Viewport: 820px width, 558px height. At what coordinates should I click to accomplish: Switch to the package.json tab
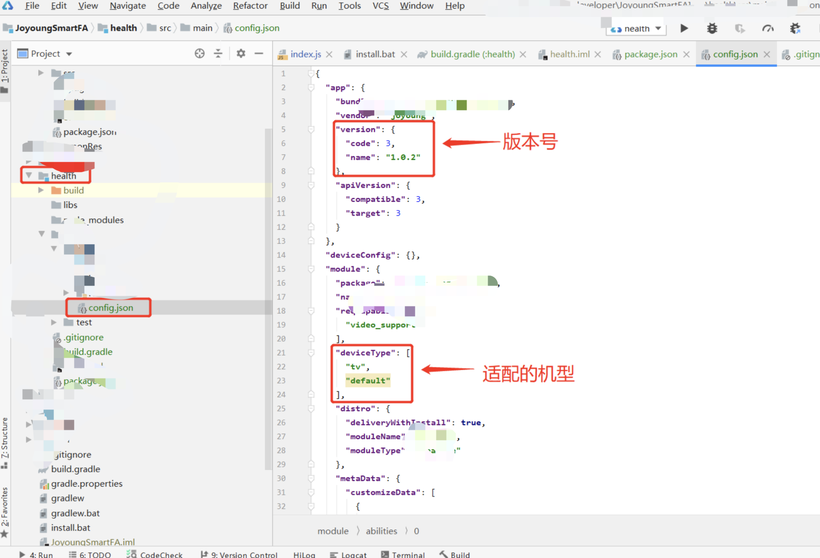tap(651, 54)
